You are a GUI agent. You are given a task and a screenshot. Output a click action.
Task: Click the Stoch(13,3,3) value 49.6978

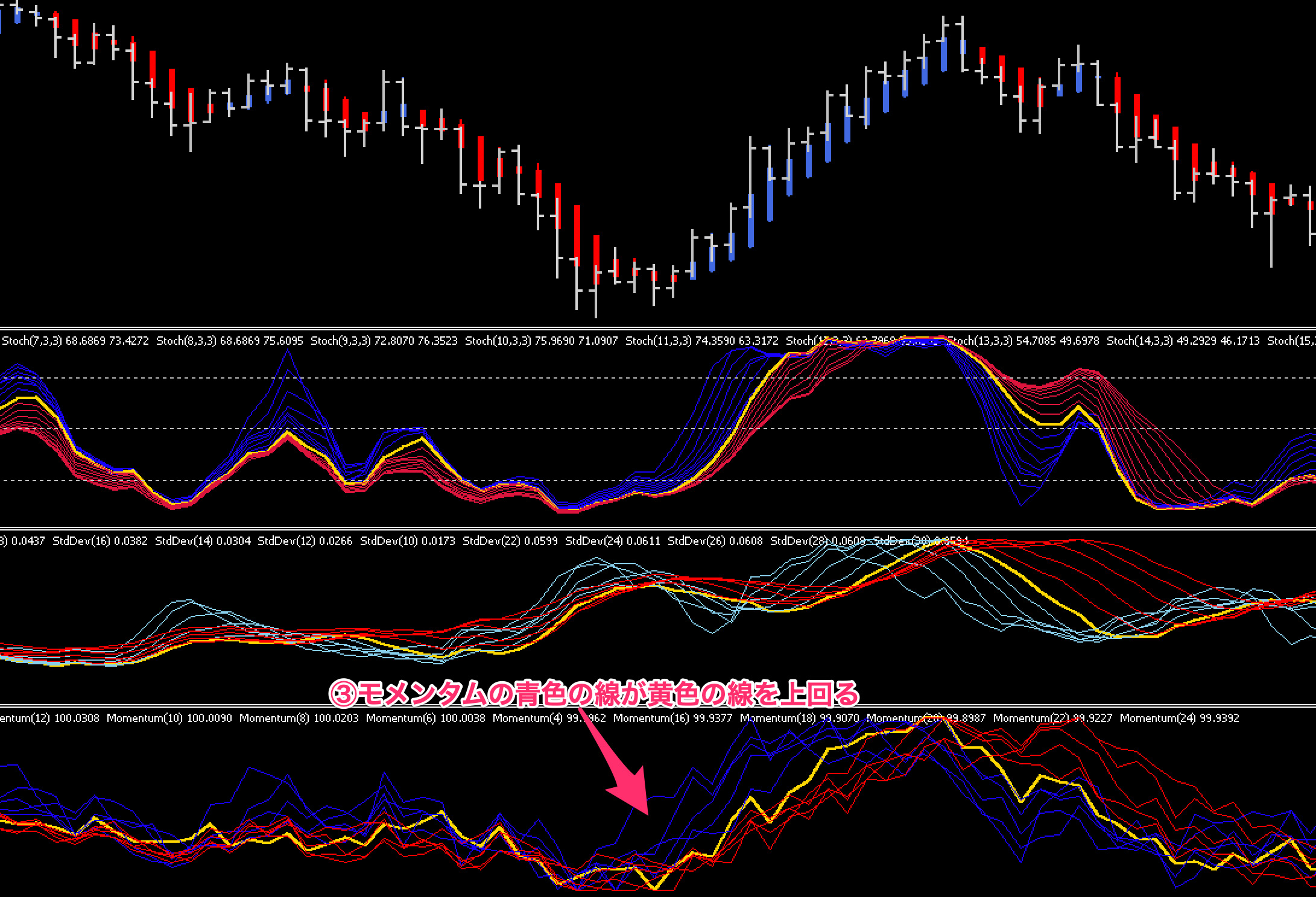[1078, 341]
